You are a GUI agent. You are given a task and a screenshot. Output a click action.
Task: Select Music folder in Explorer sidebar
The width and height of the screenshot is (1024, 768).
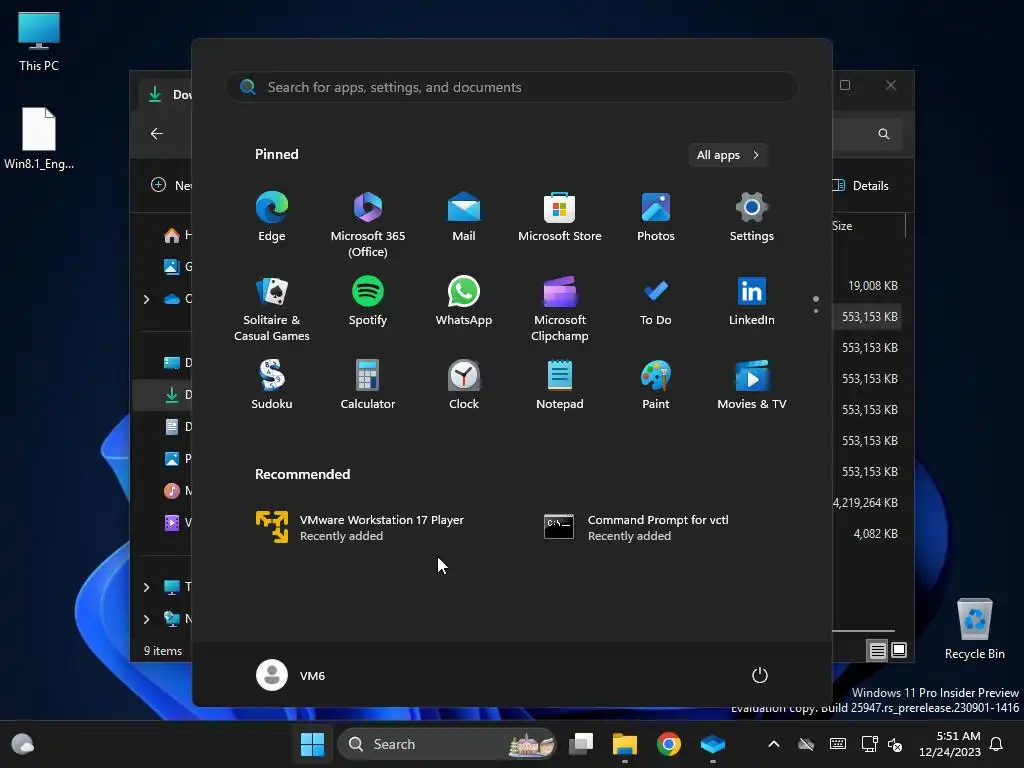click(x=177, y=490)
